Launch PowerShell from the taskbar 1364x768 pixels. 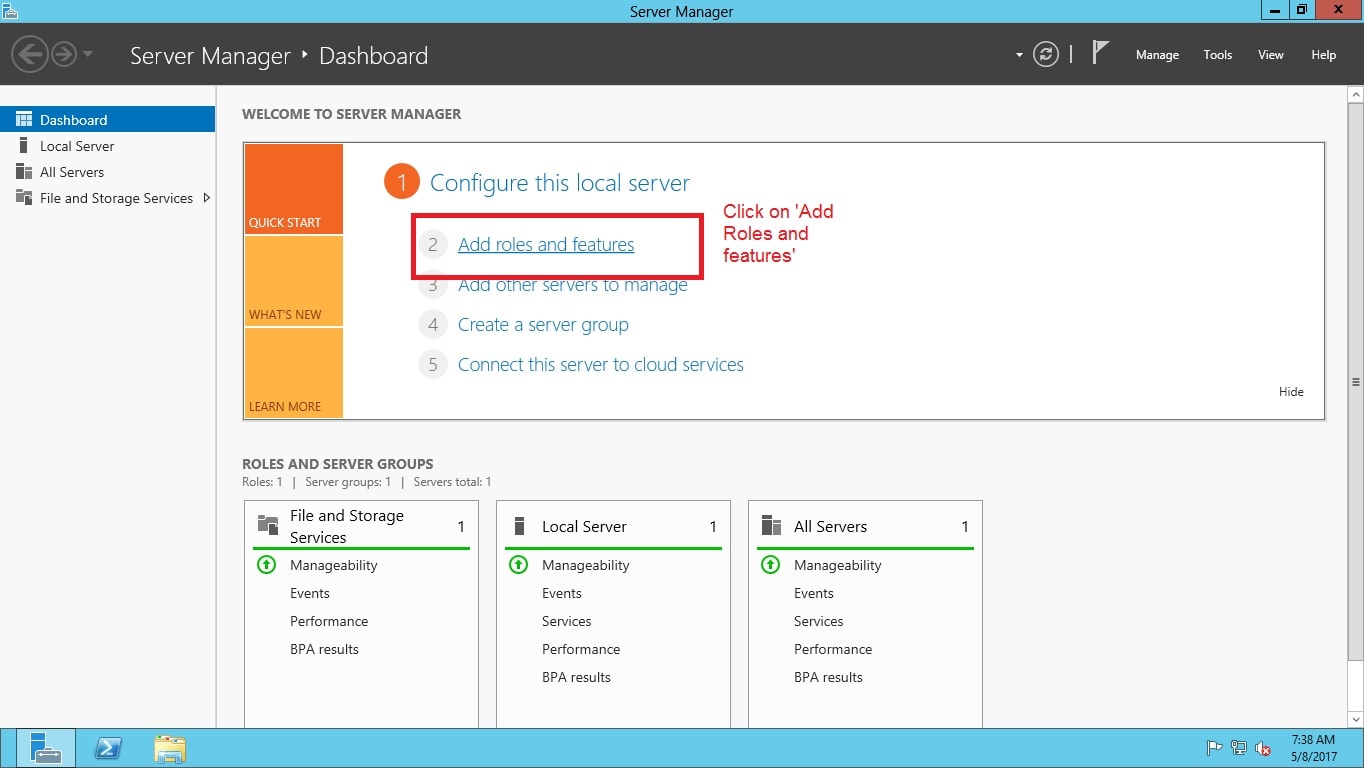tap(108, 748)
